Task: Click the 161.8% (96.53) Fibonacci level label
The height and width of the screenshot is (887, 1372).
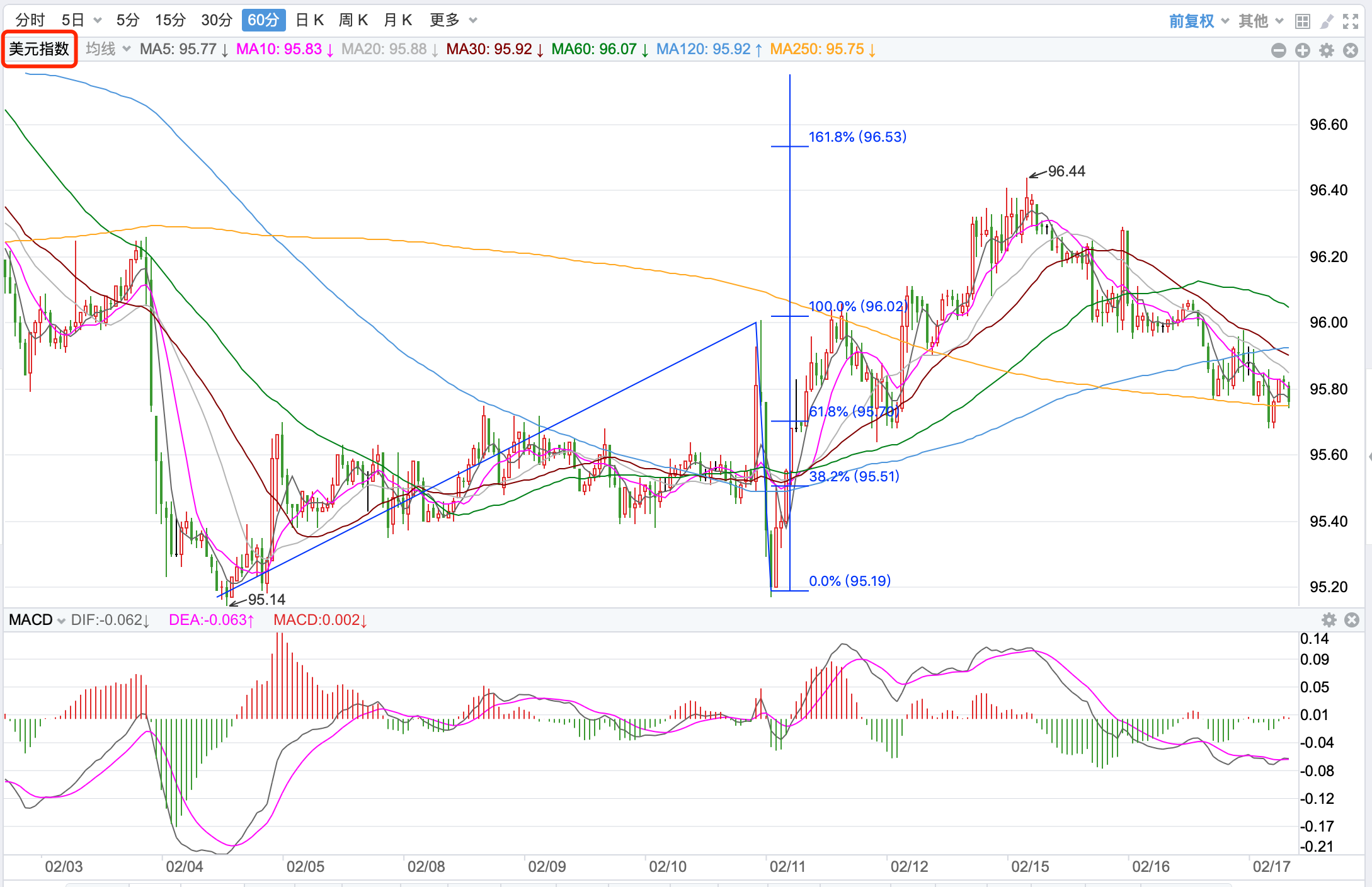Action: (857, 137)
